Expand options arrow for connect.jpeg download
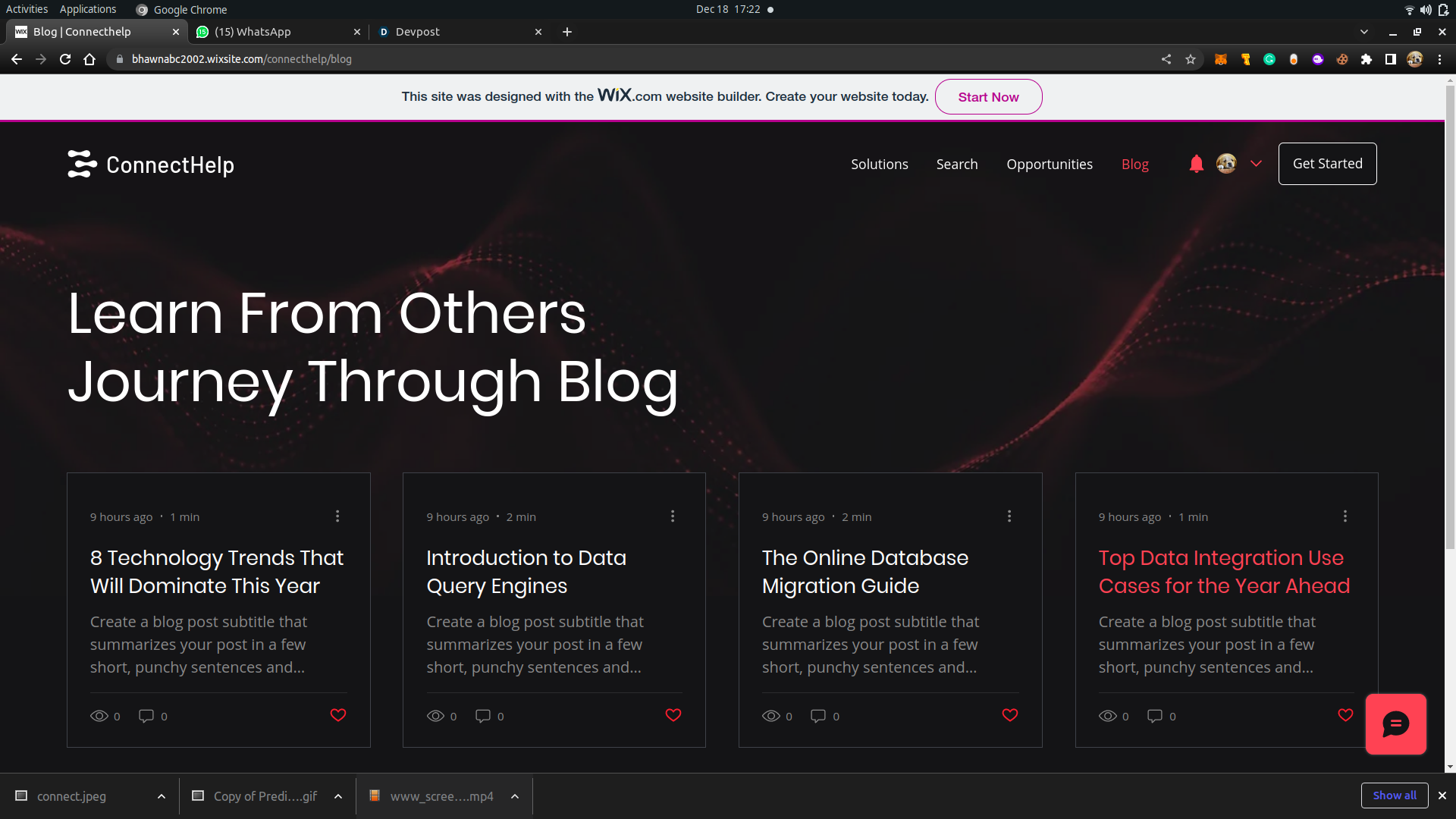Image resolution: width=1456 pixels, height=819 pixels. coord(162,796)
